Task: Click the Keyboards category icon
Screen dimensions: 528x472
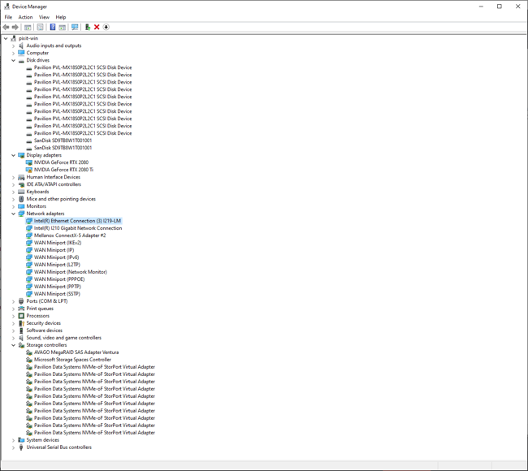Action: (x=21, y=192)
